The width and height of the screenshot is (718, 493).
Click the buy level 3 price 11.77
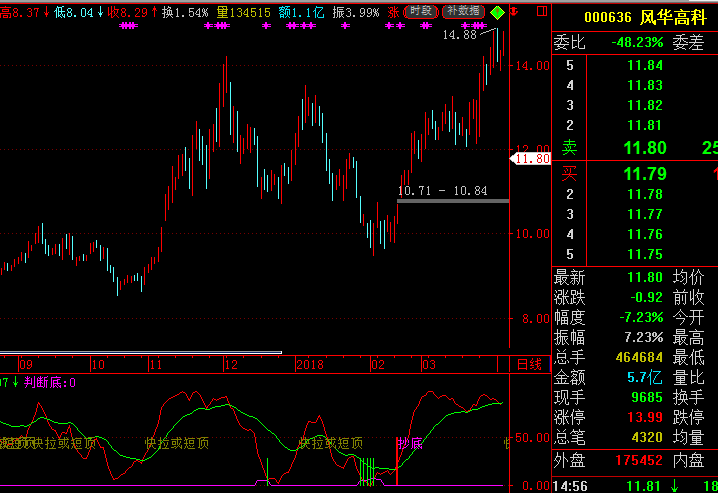coord(645,214)
